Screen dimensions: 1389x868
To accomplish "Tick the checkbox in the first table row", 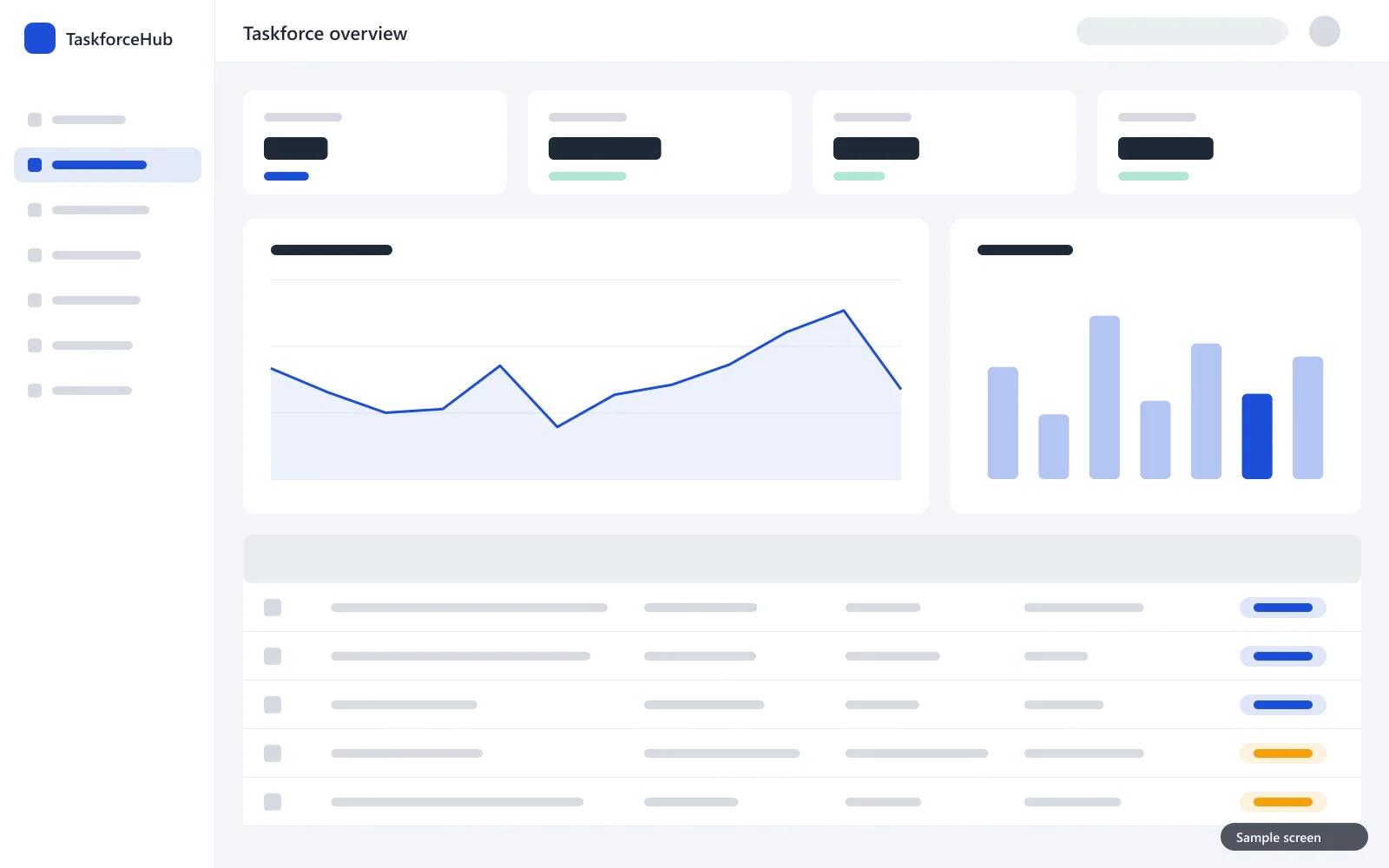I will [x=273, y=608].
